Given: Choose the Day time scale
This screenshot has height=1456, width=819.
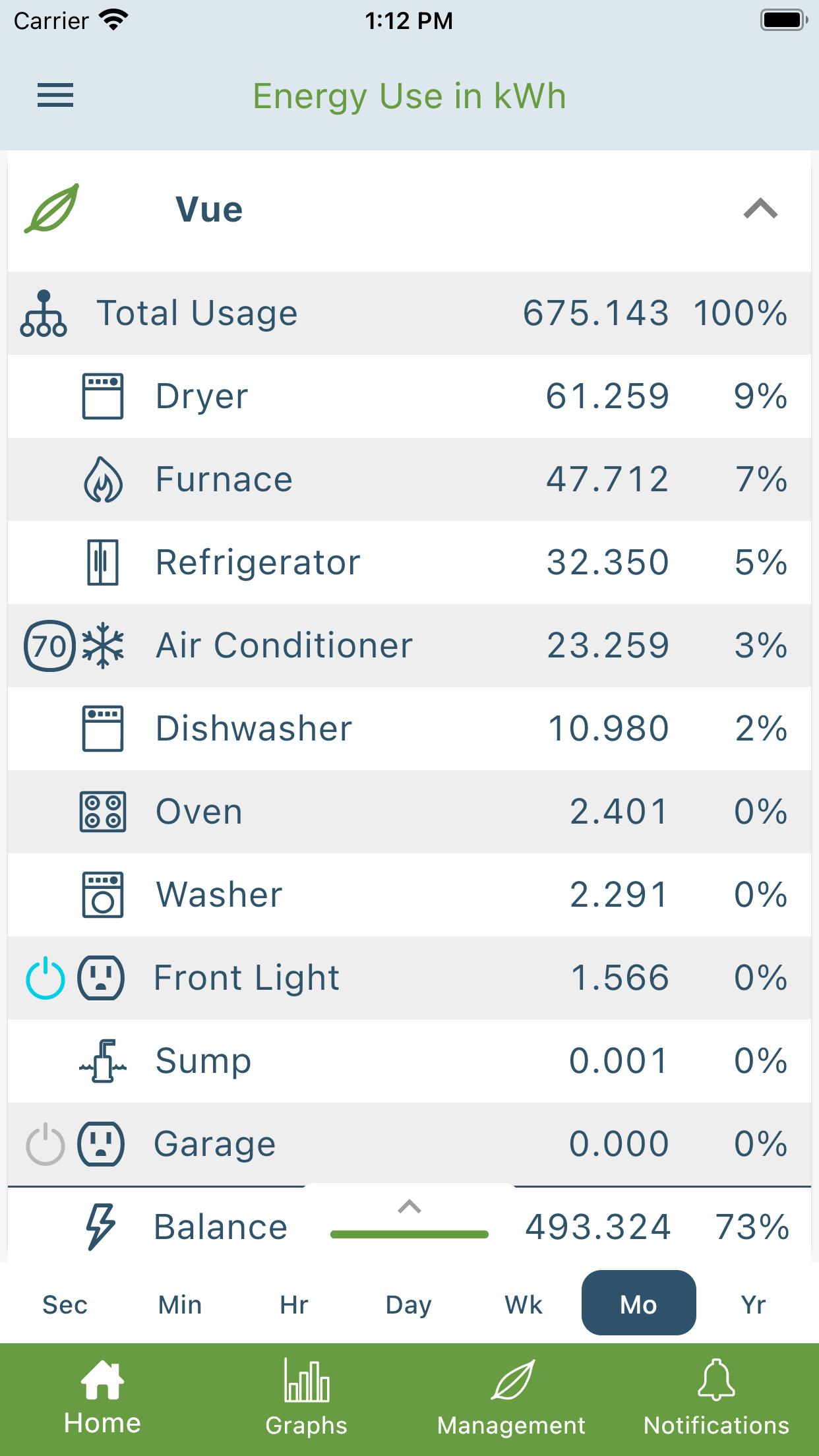Looking at the screenshot, I should pyautogui.click(x=409, y=1305).
